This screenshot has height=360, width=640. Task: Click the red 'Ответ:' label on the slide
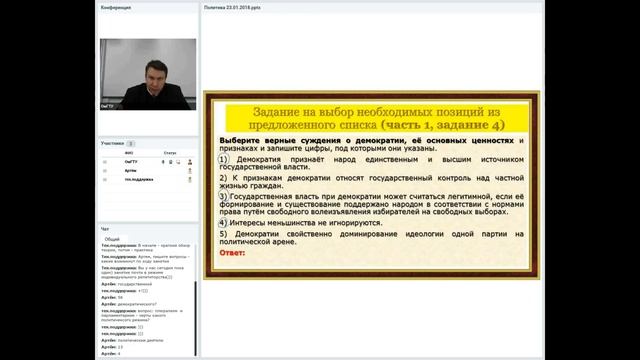click(232, 253)
